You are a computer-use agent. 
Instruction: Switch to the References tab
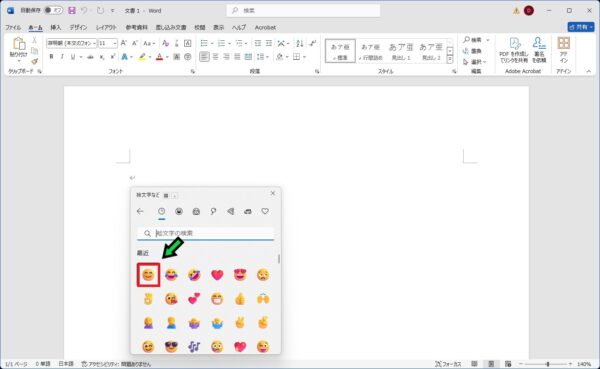136,27
